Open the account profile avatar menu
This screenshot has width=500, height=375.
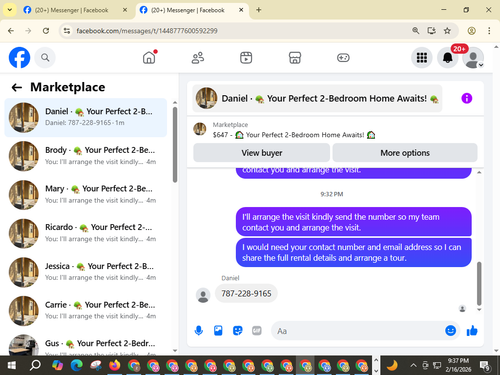[x=473, y=58]
